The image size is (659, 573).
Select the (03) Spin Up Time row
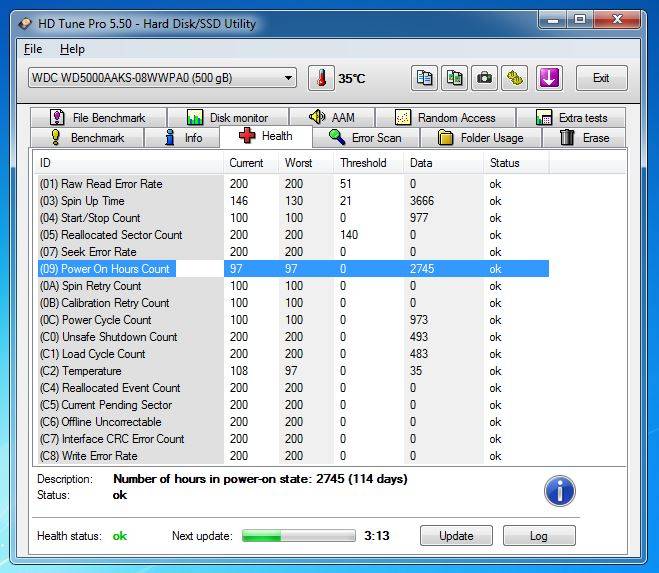(293, 201)
